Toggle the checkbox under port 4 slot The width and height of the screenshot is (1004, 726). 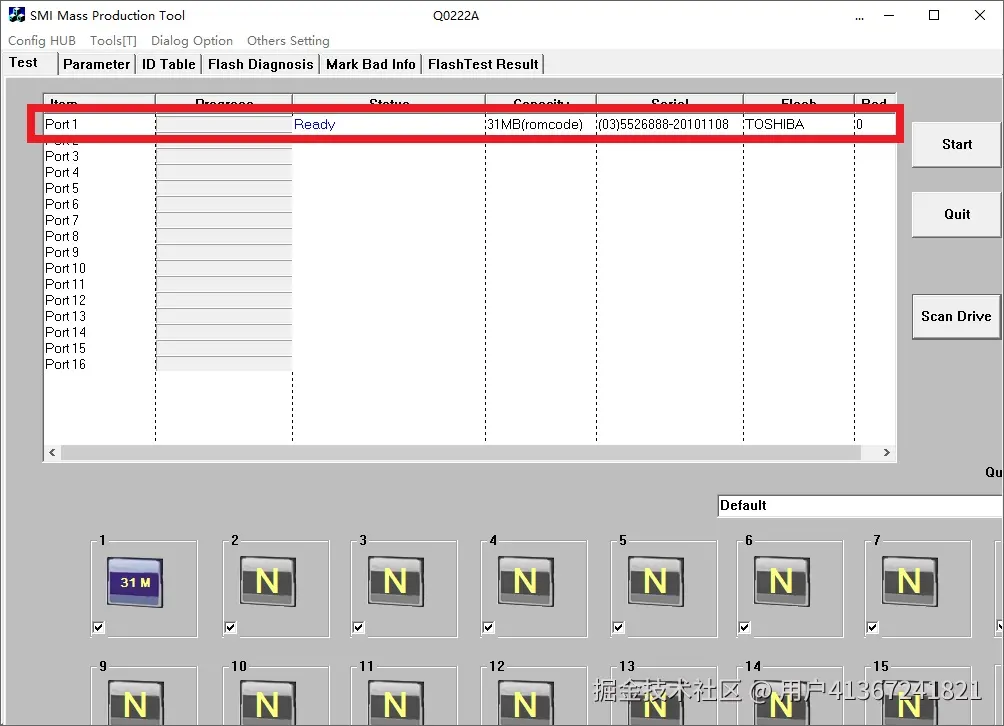click(489, 627)
